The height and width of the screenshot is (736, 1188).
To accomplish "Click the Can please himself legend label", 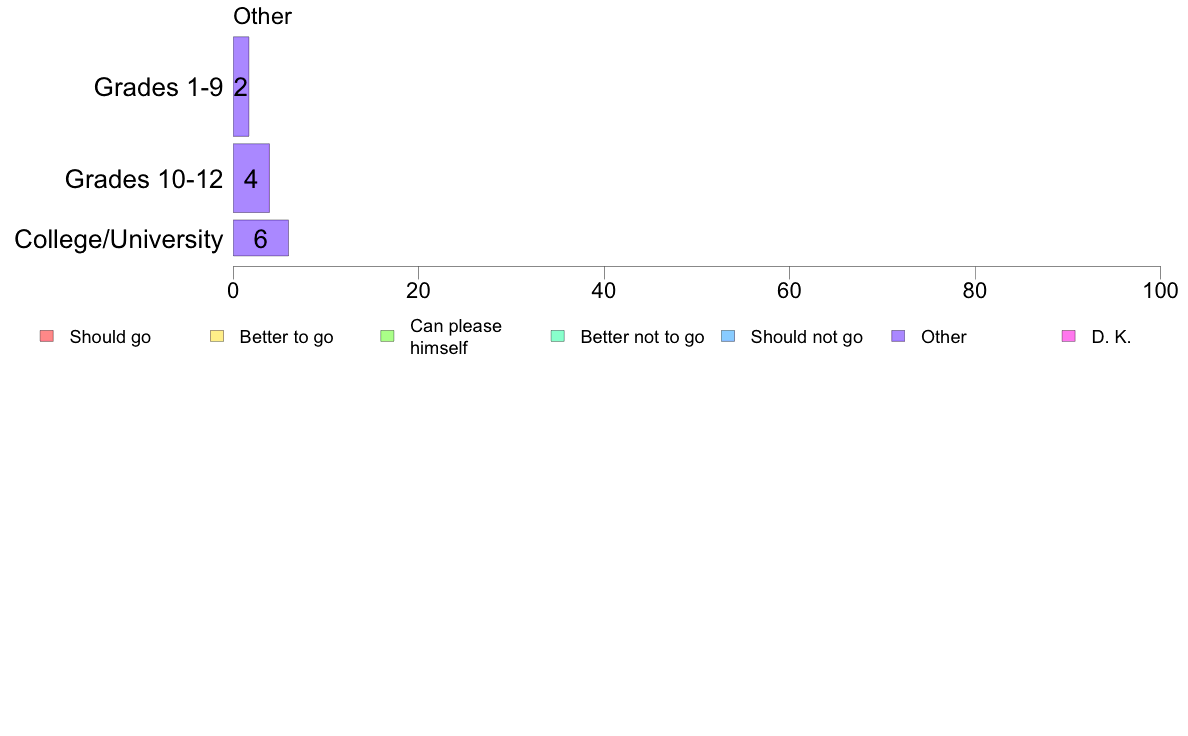I will point(455,337).
